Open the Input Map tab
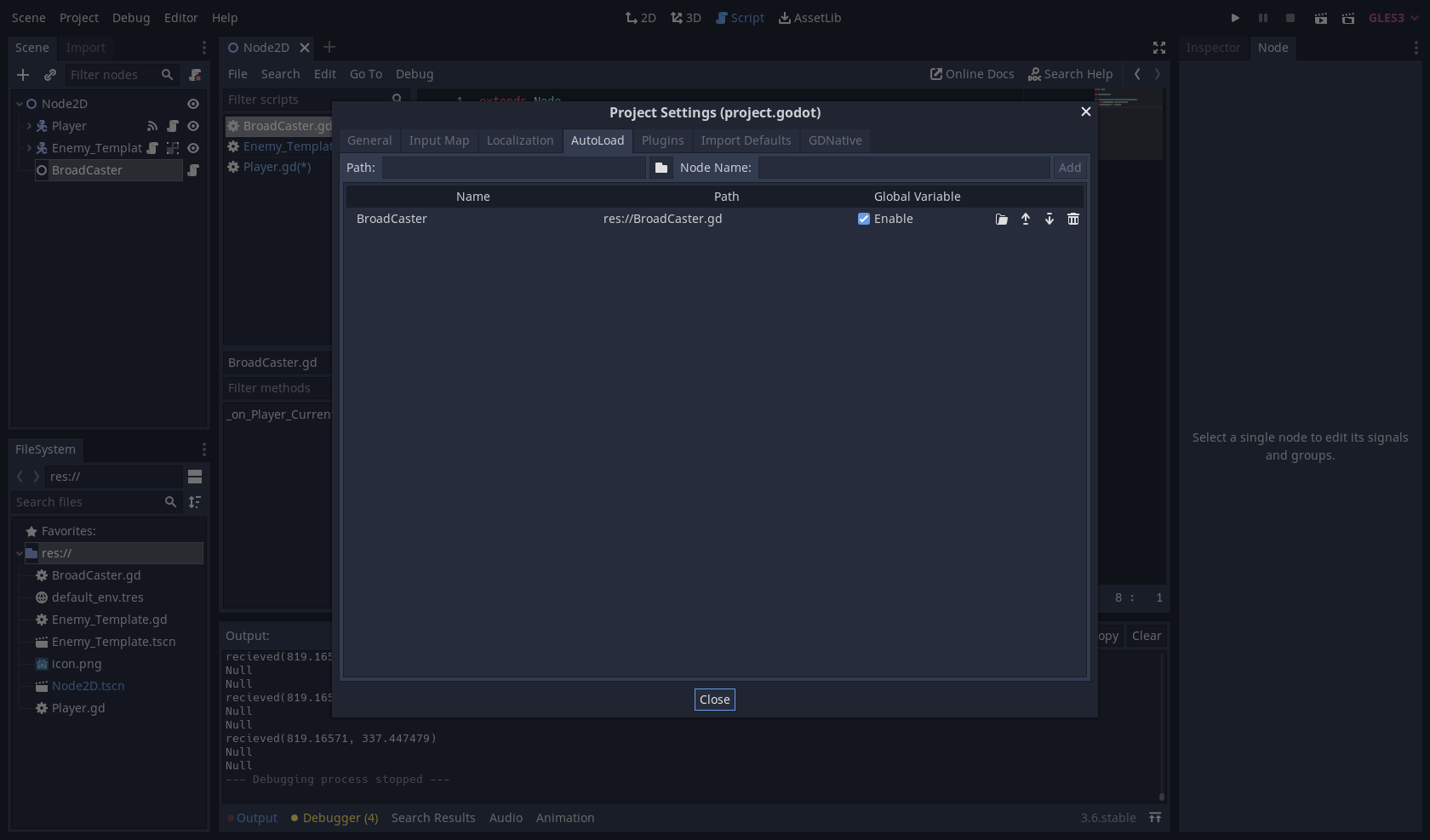Viewport: 1430px width, 840px height. pyautogui.click(x=439, y=140)
